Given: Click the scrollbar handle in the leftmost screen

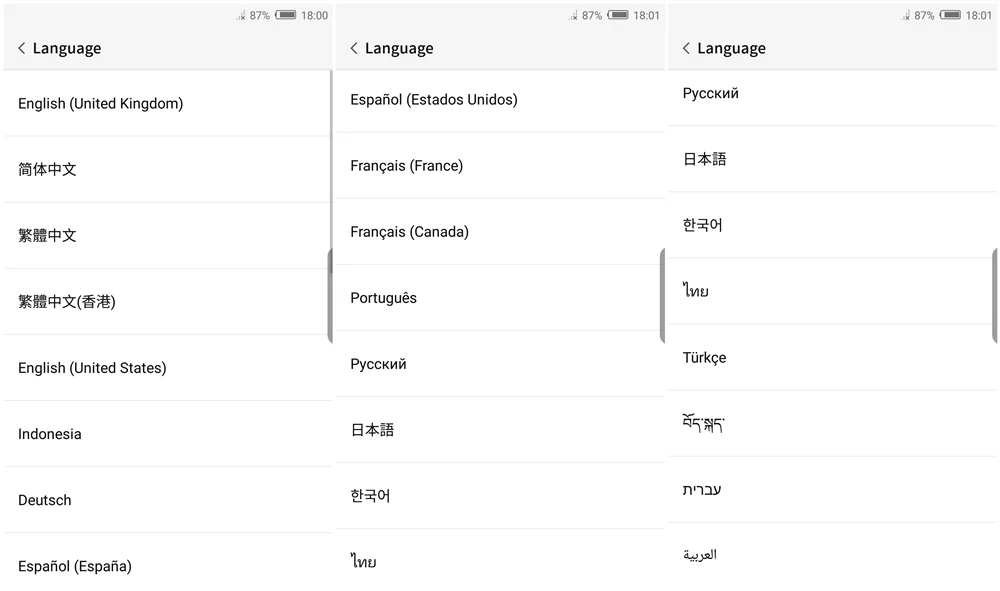Looking at the screenshot, I should coord(330,295).
